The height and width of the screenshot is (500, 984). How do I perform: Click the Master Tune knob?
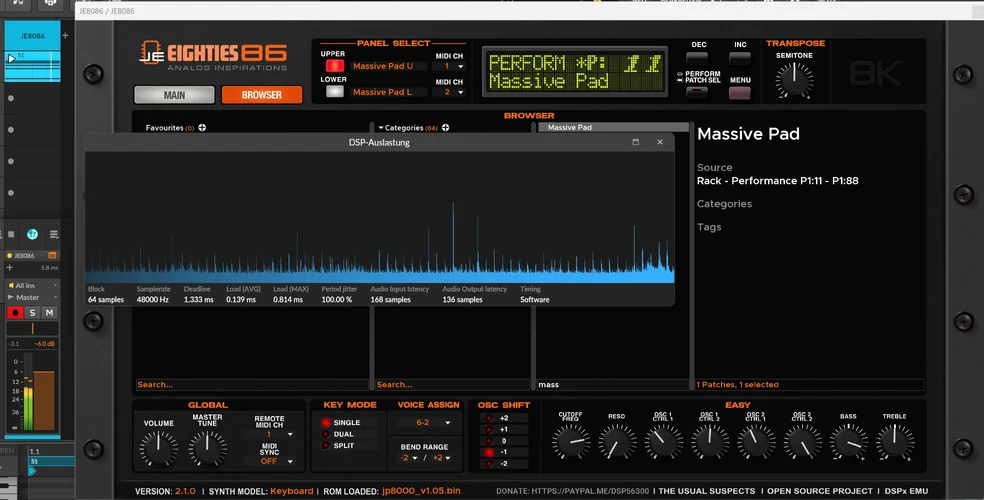pyautogui.click(x=207, y=448)
